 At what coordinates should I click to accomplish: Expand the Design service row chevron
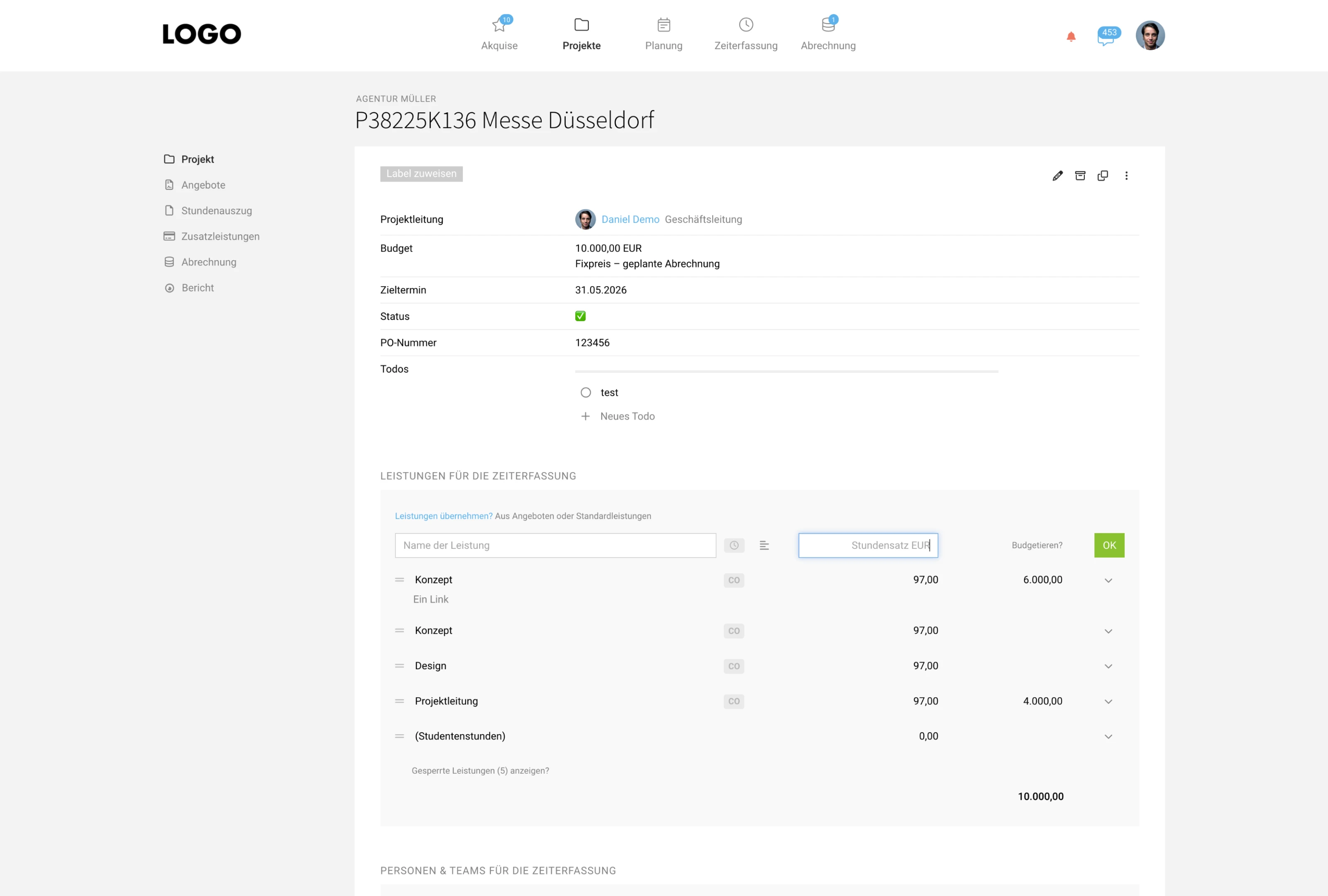pos(1108,667)
